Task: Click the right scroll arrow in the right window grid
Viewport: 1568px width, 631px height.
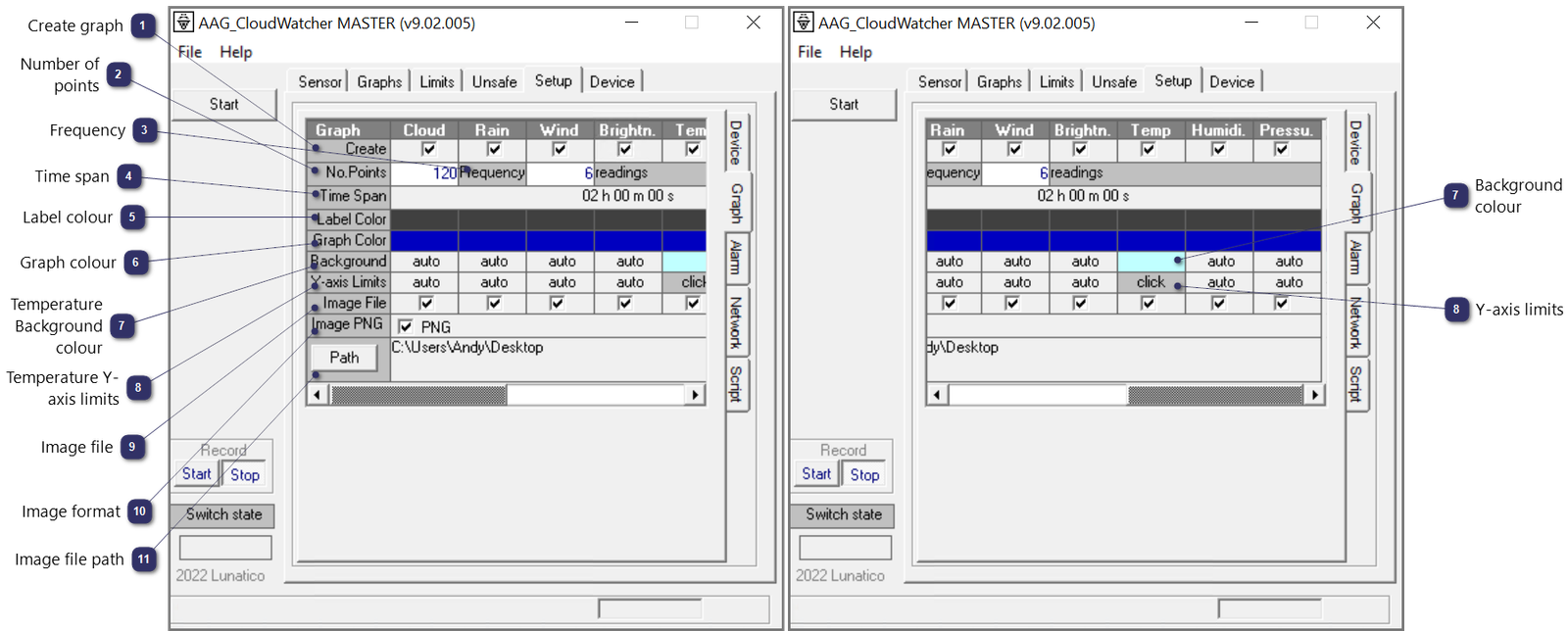Action: [1314, 395]
